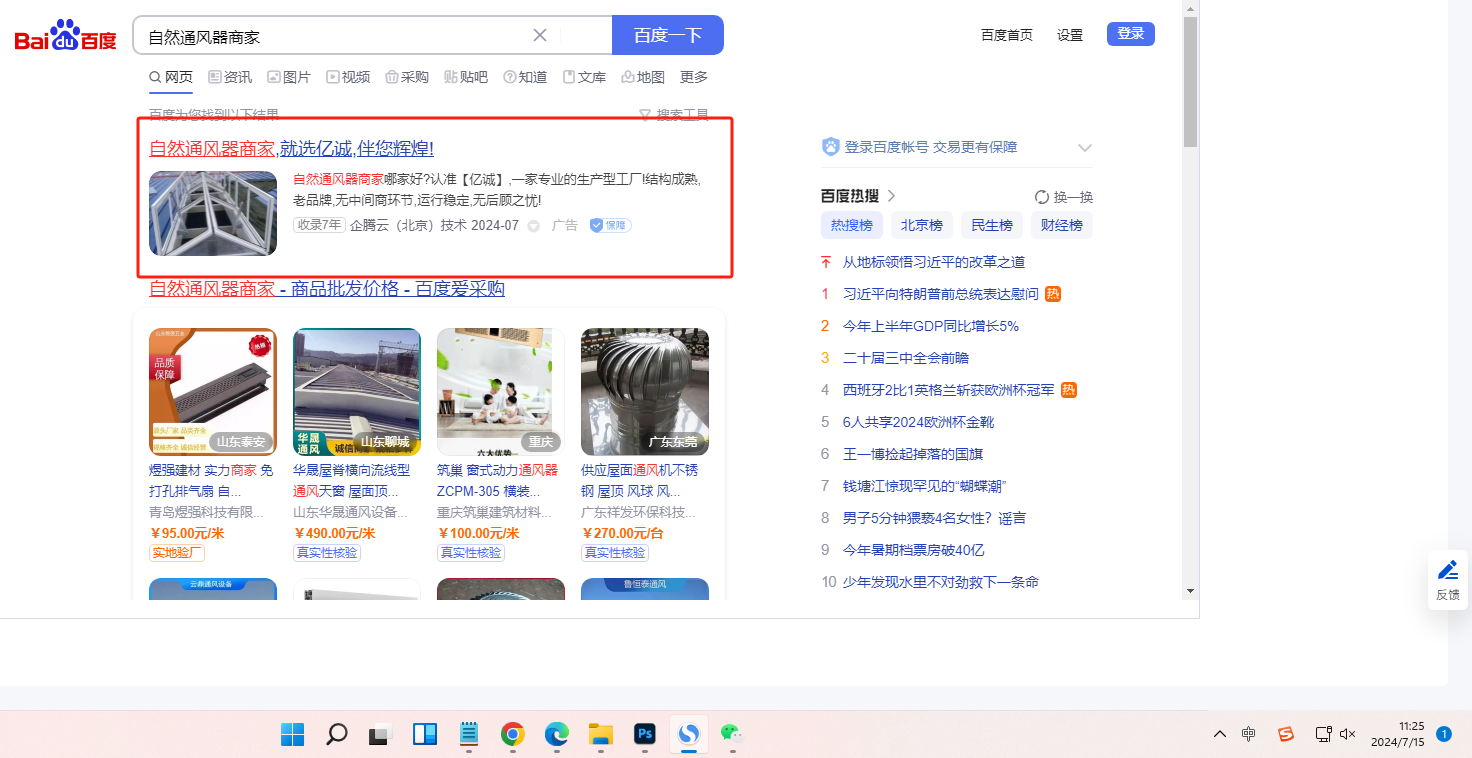
Task: Click the muted volume tray icon
Action: click(1347, 734)
